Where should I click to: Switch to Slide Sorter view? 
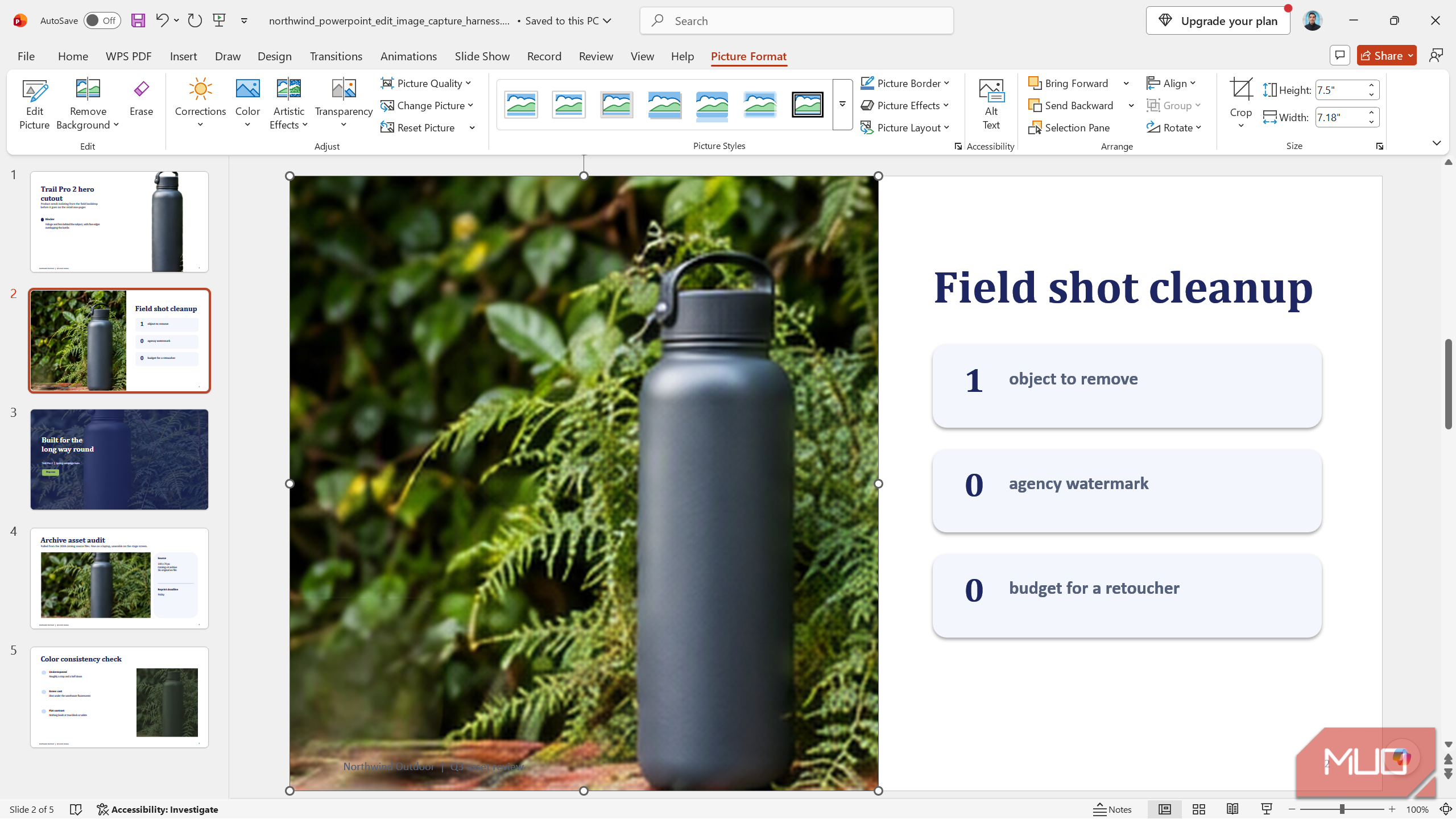1199,809
